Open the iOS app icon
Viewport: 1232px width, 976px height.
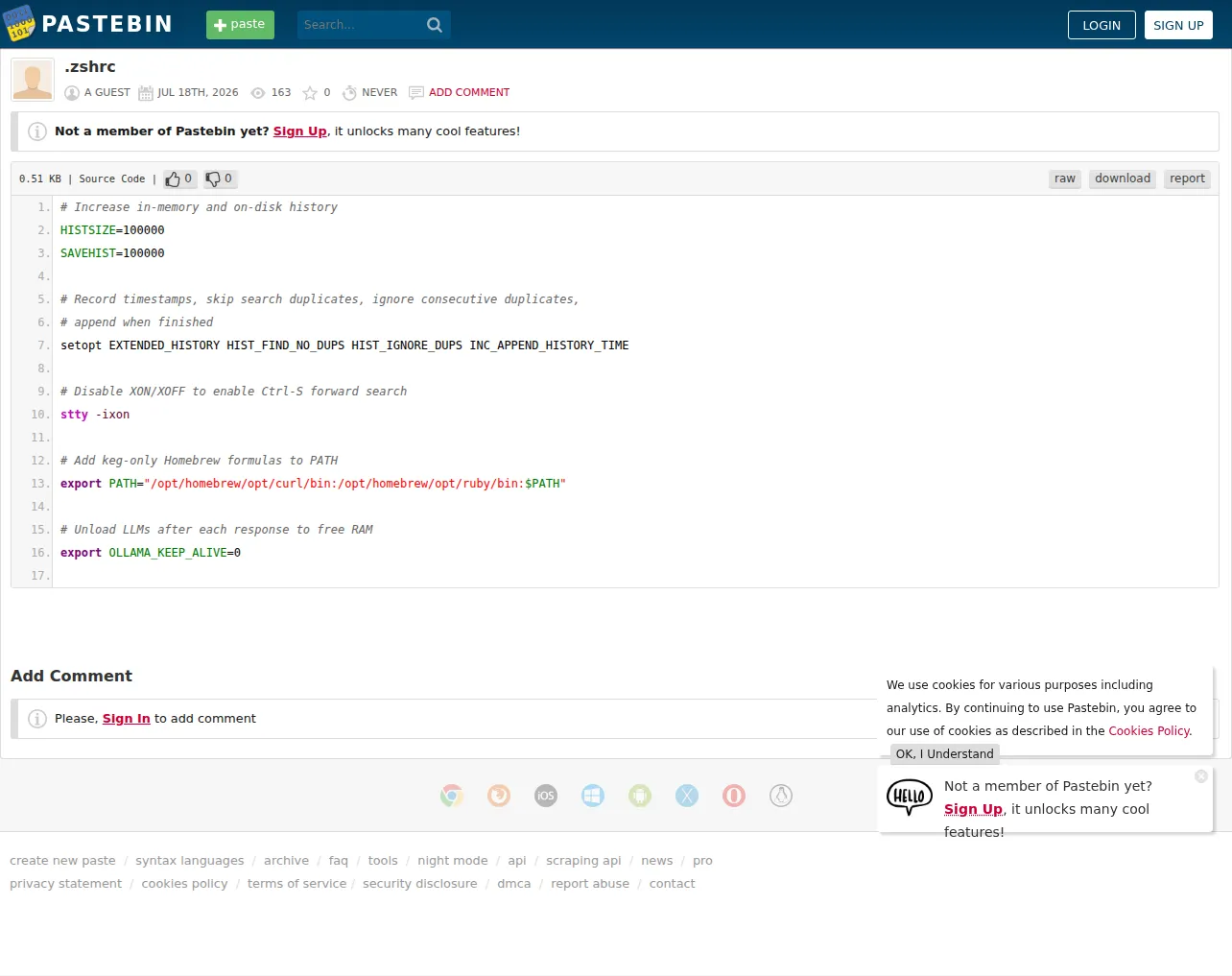[x=546, y=796]
